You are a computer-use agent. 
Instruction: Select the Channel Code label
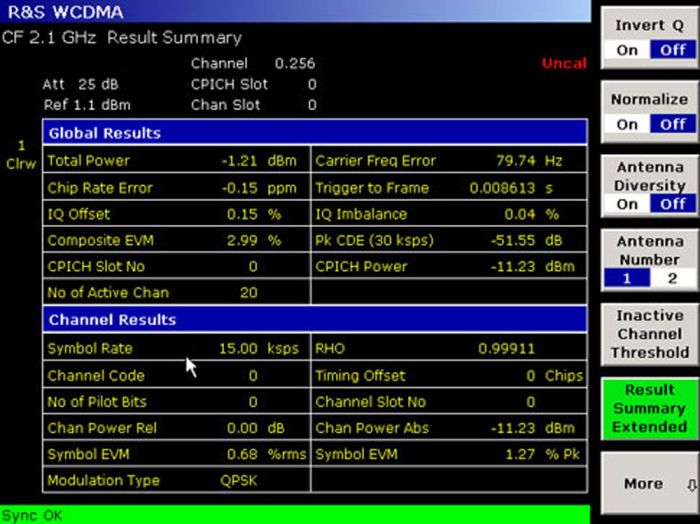pyautogui.click(x=96, y=375)
